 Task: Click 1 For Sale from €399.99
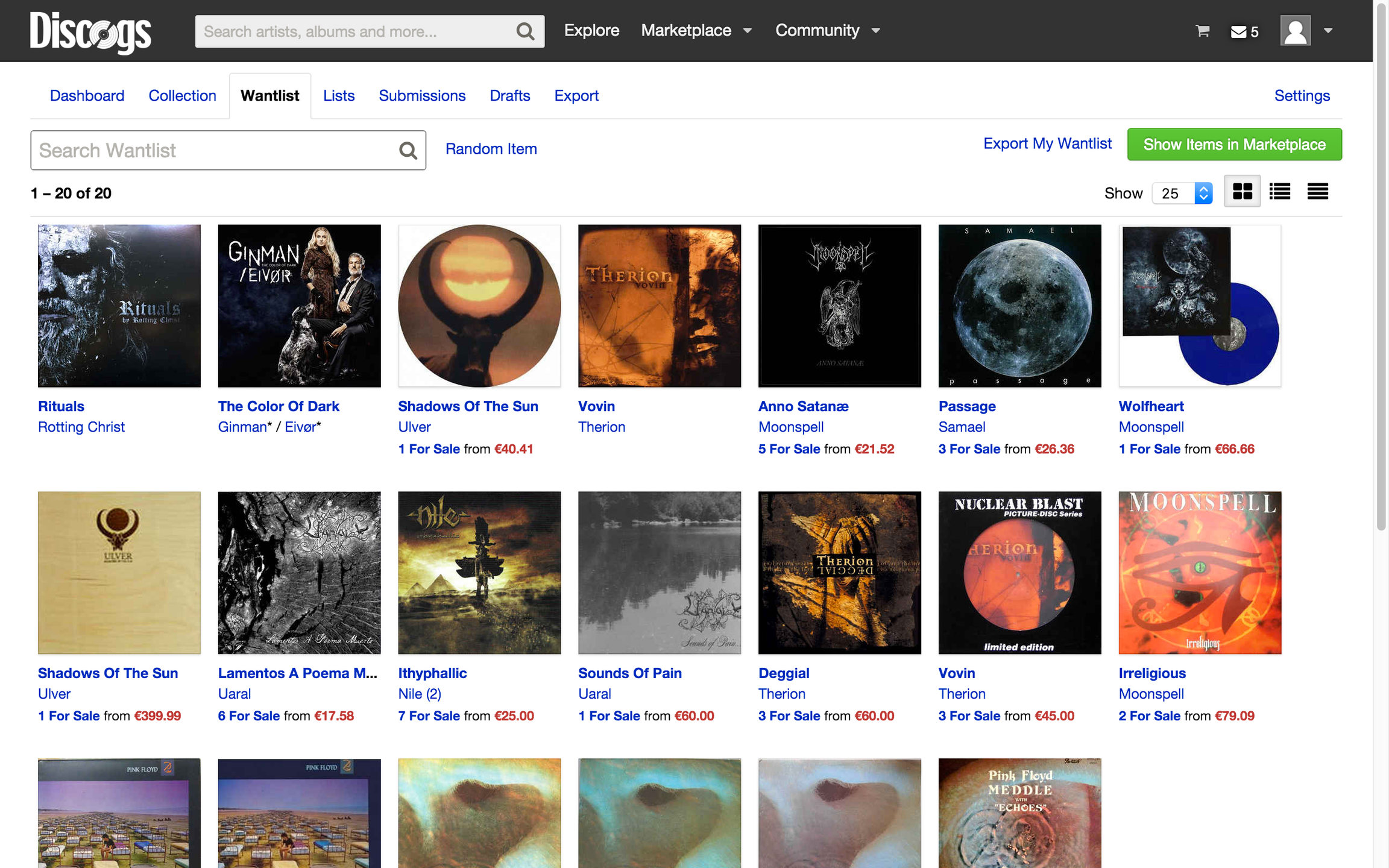(x=110, y=716)
